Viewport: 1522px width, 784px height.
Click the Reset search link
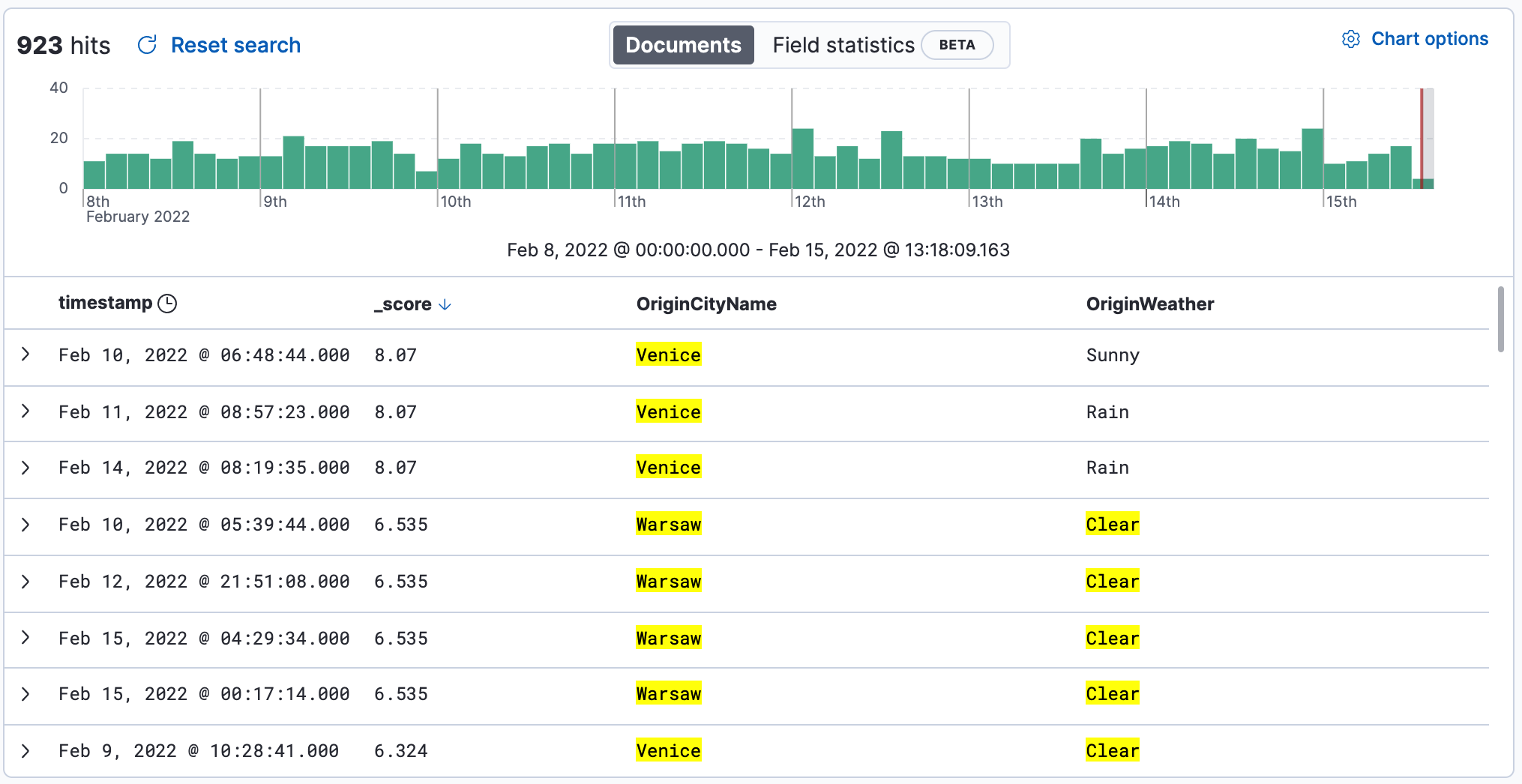pos(235,45)
